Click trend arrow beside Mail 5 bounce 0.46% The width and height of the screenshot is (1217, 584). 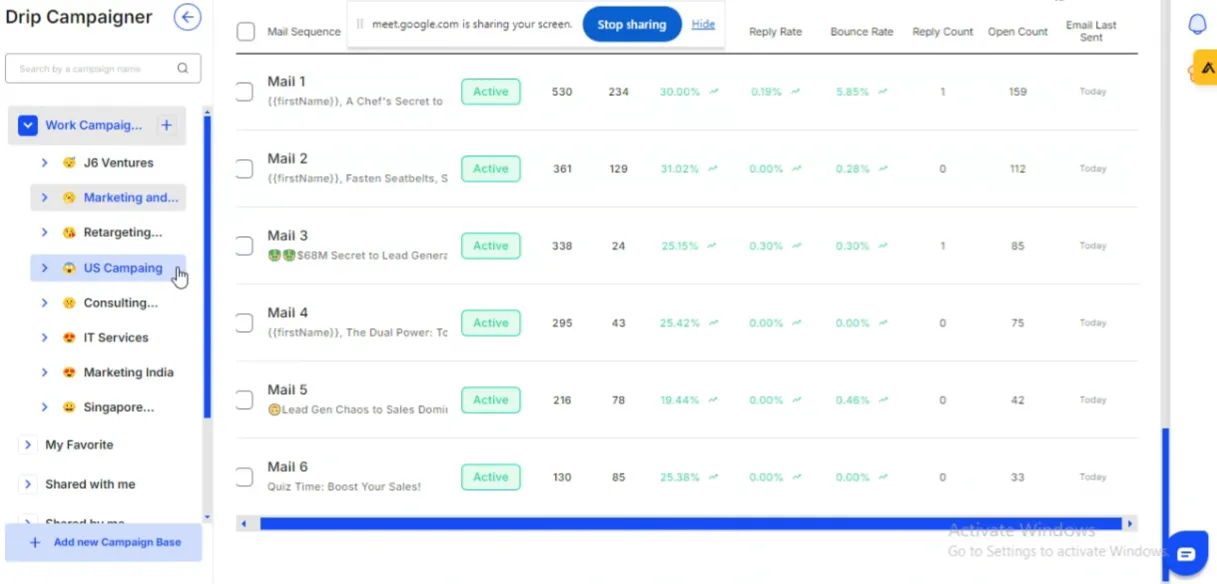click(883, 400)
